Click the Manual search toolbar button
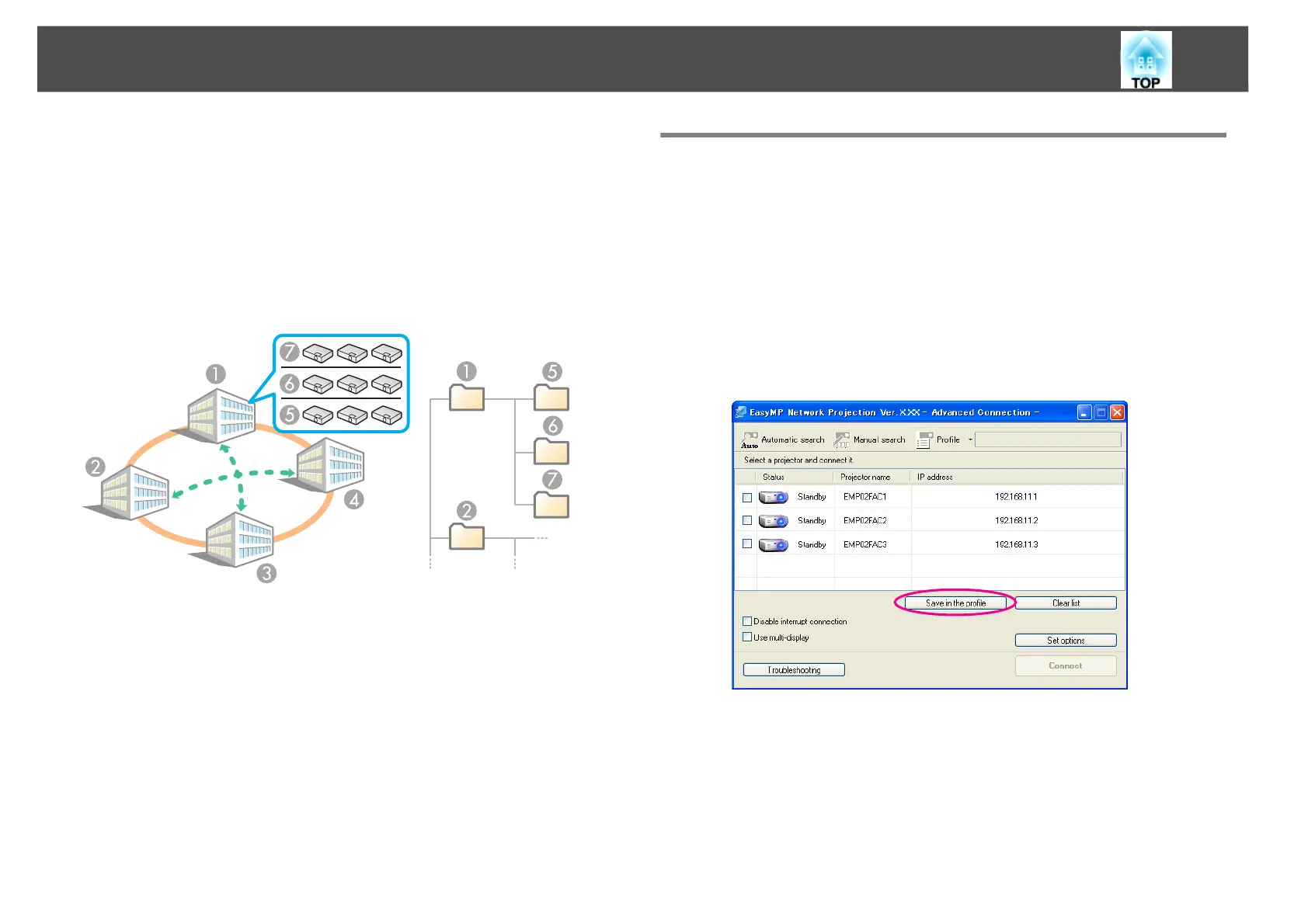Screen dimensions: 1308x924 [x=870, y=440]
